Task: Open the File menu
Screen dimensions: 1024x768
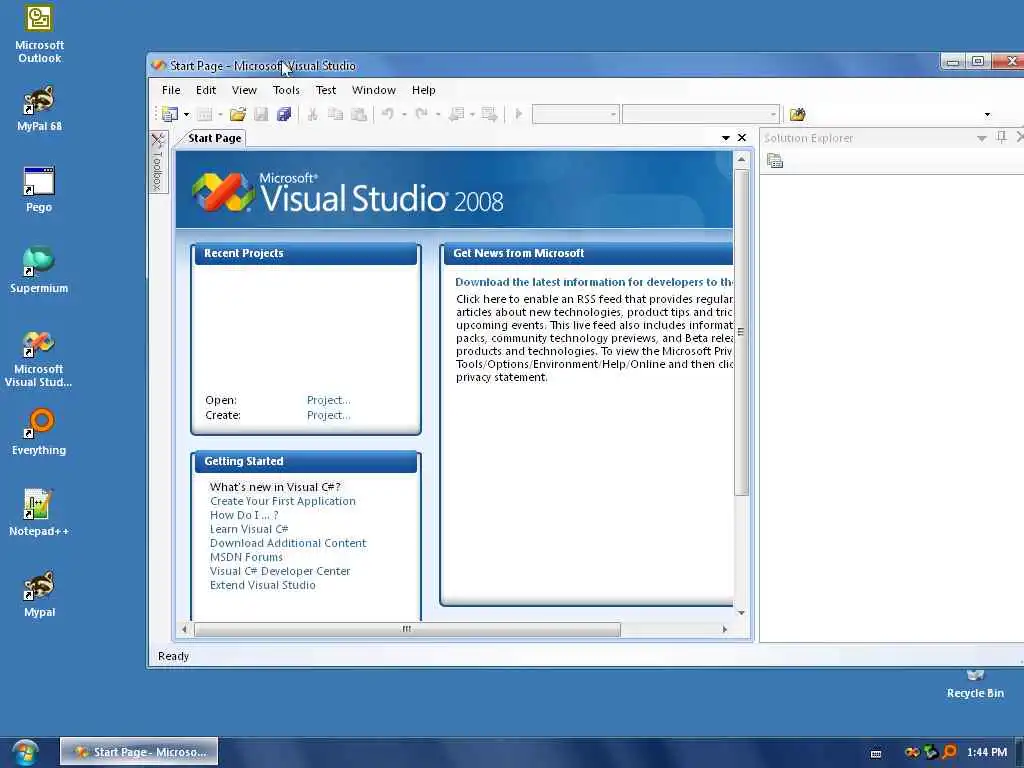Action: coord(171,90)
